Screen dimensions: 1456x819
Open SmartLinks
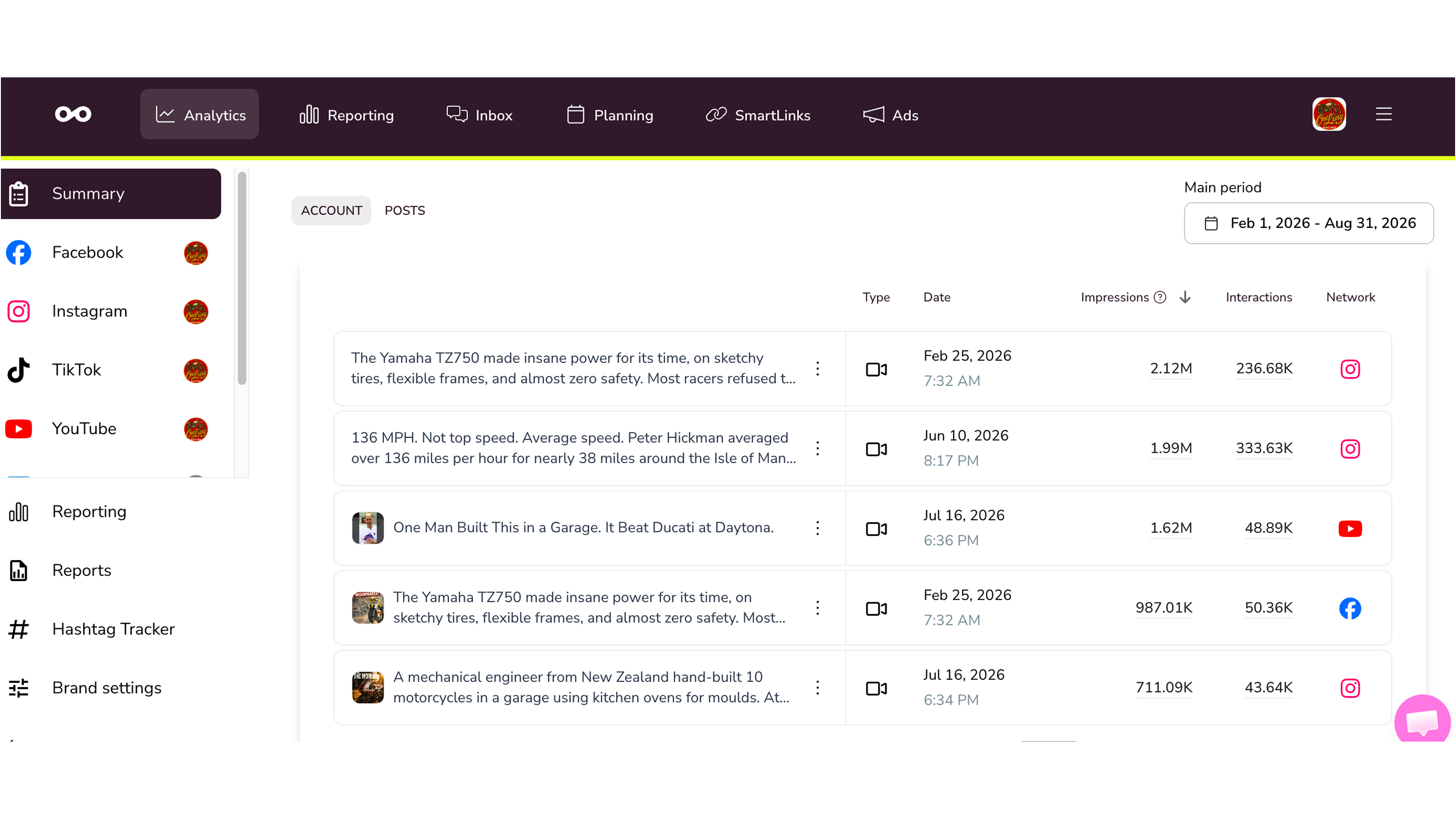tap(758, 115)
